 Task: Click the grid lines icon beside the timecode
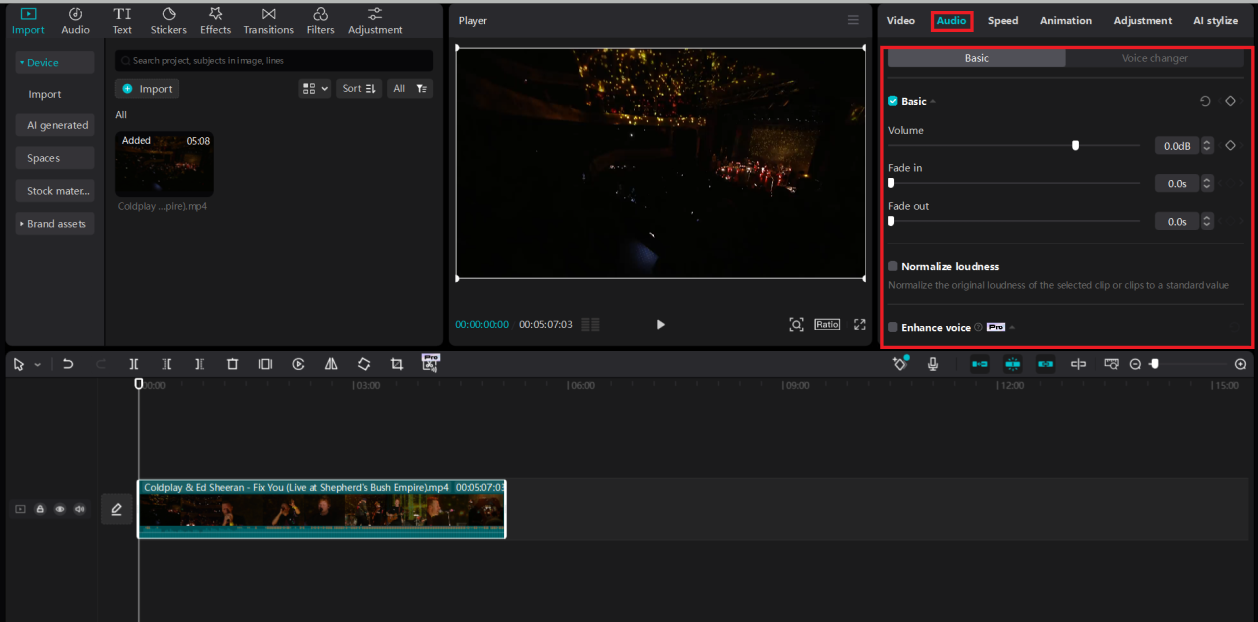(x=591, y=324)
